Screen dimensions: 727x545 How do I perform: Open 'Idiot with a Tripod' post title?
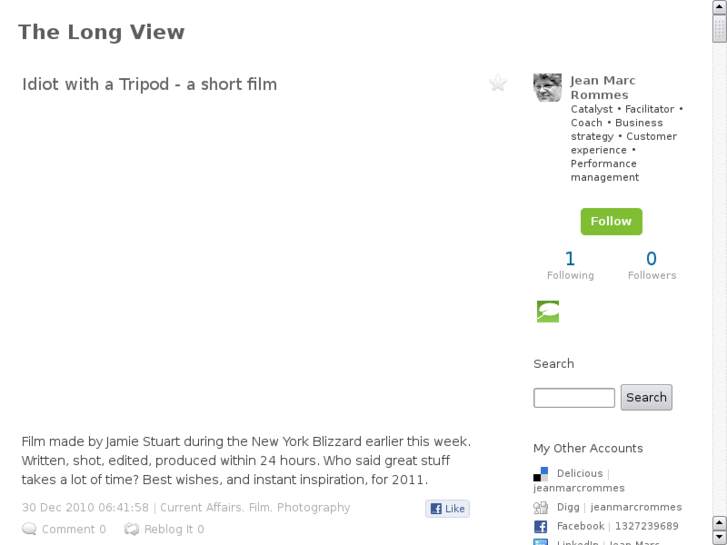click(x=150, y=84)
